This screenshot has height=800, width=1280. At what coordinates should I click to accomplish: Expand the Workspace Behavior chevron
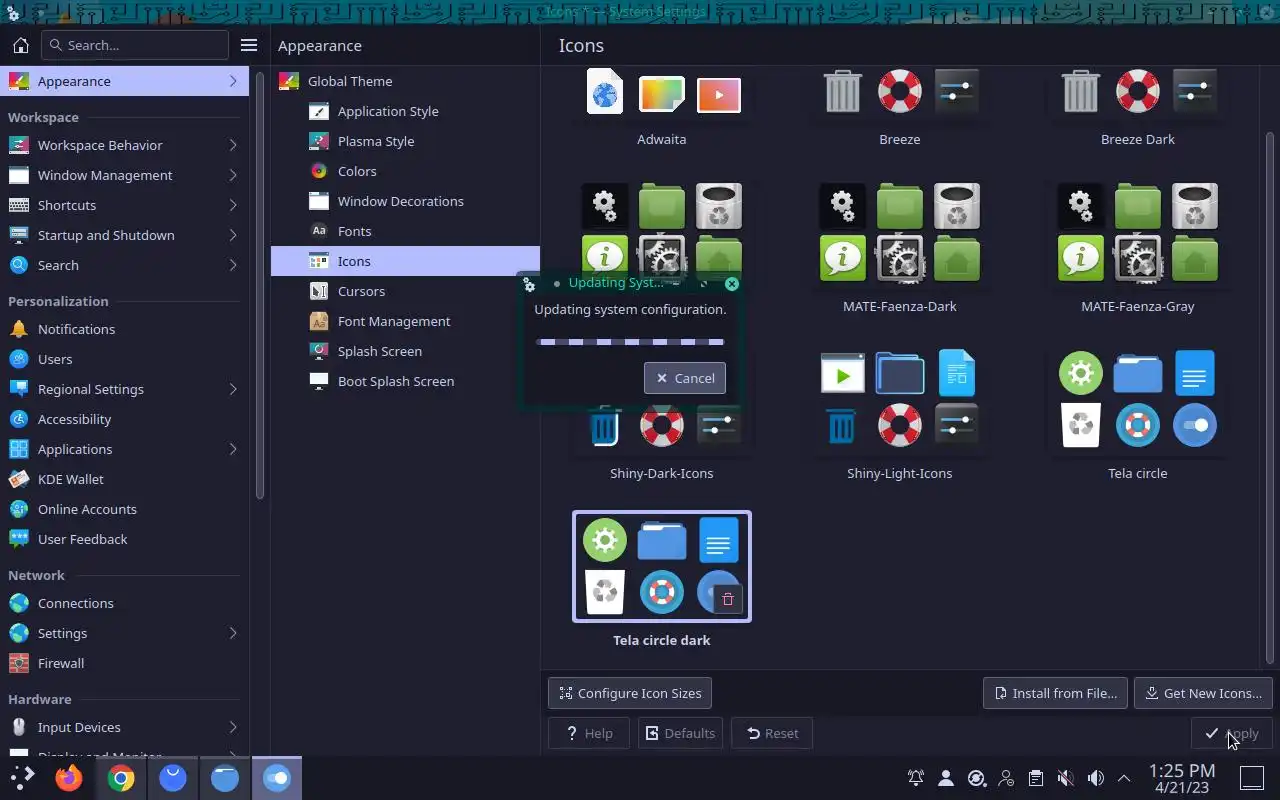[x=233, y=145]
